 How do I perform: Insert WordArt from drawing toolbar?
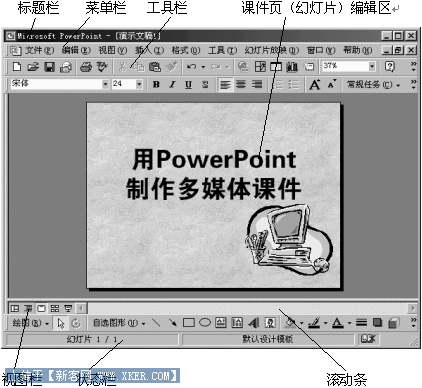pyautogui.click(x=254, y=323)
